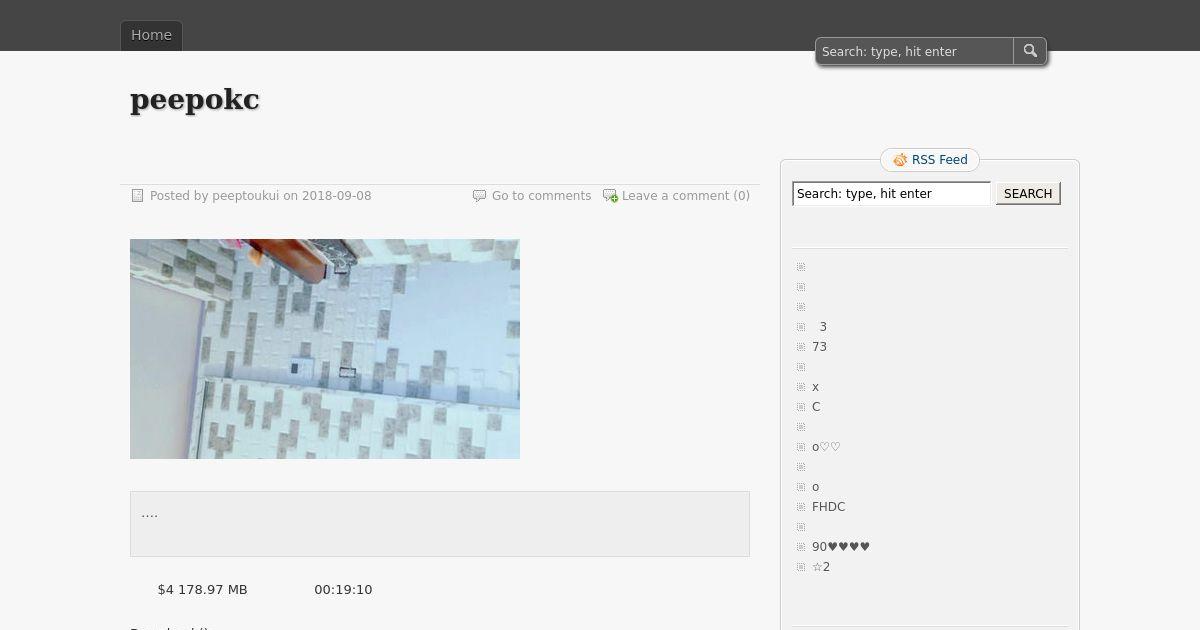Viewport: 1200px width, 630px height.
Task: Click the 2018-09-08 post date text
Action: tap(336, 196)
